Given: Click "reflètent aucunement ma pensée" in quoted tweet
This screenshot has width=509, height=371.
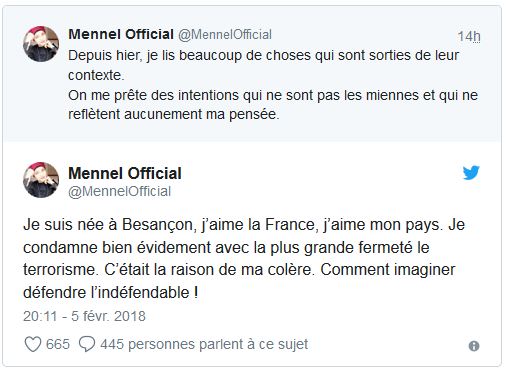Looking at the screenshot, I should click(x=174, y=114).
